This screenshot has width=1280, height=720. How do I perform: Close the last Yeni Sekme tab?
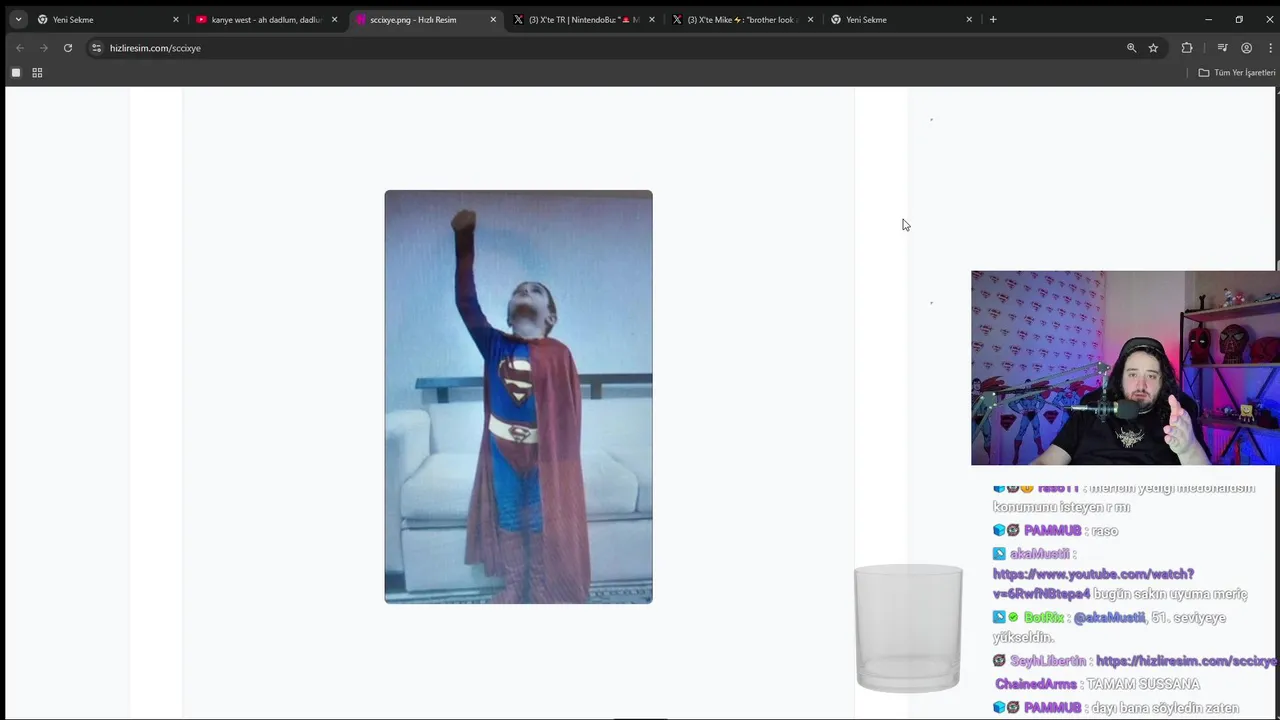click(x=969, y=19)
